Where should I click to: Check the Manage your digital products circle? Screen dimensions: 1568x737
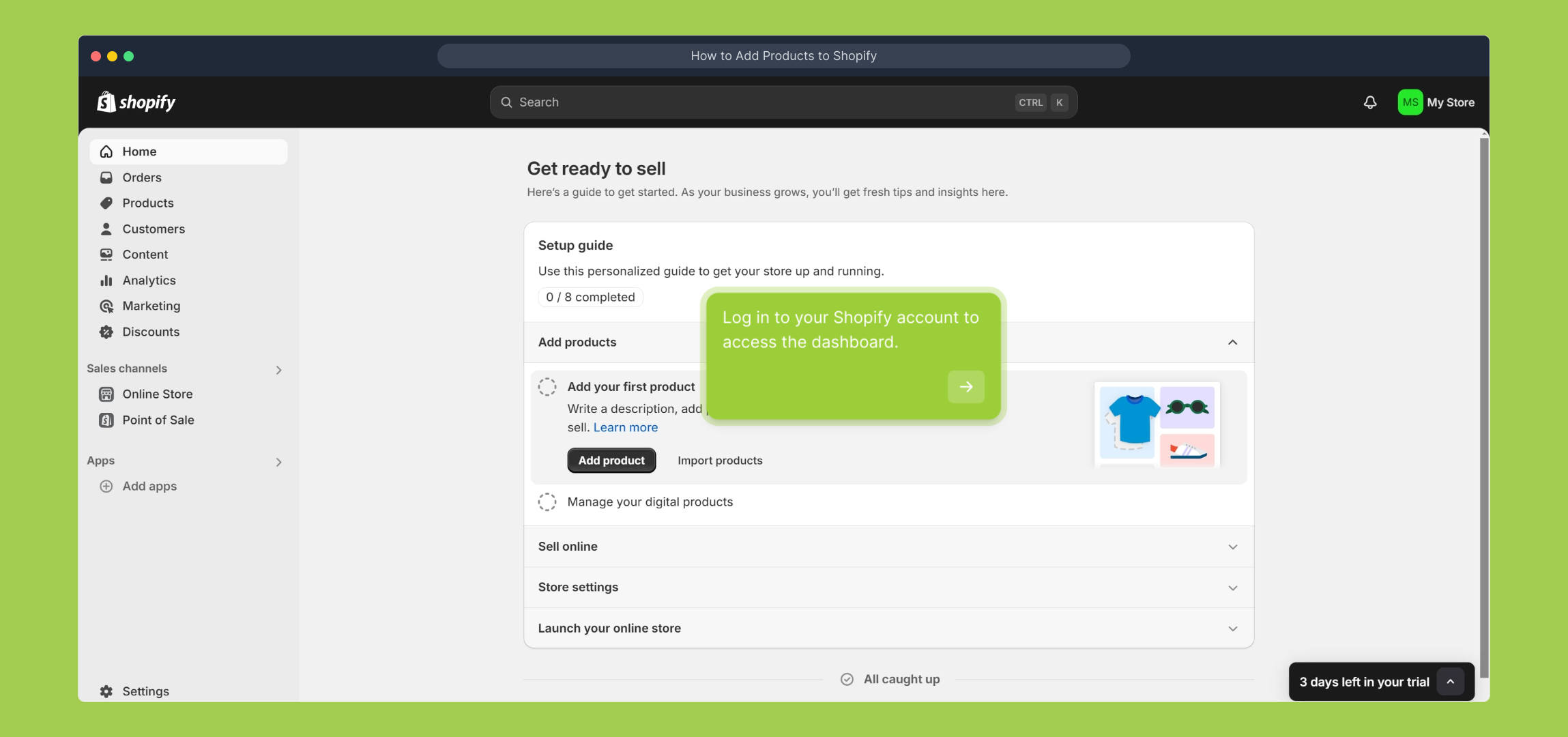click(547, 502)
